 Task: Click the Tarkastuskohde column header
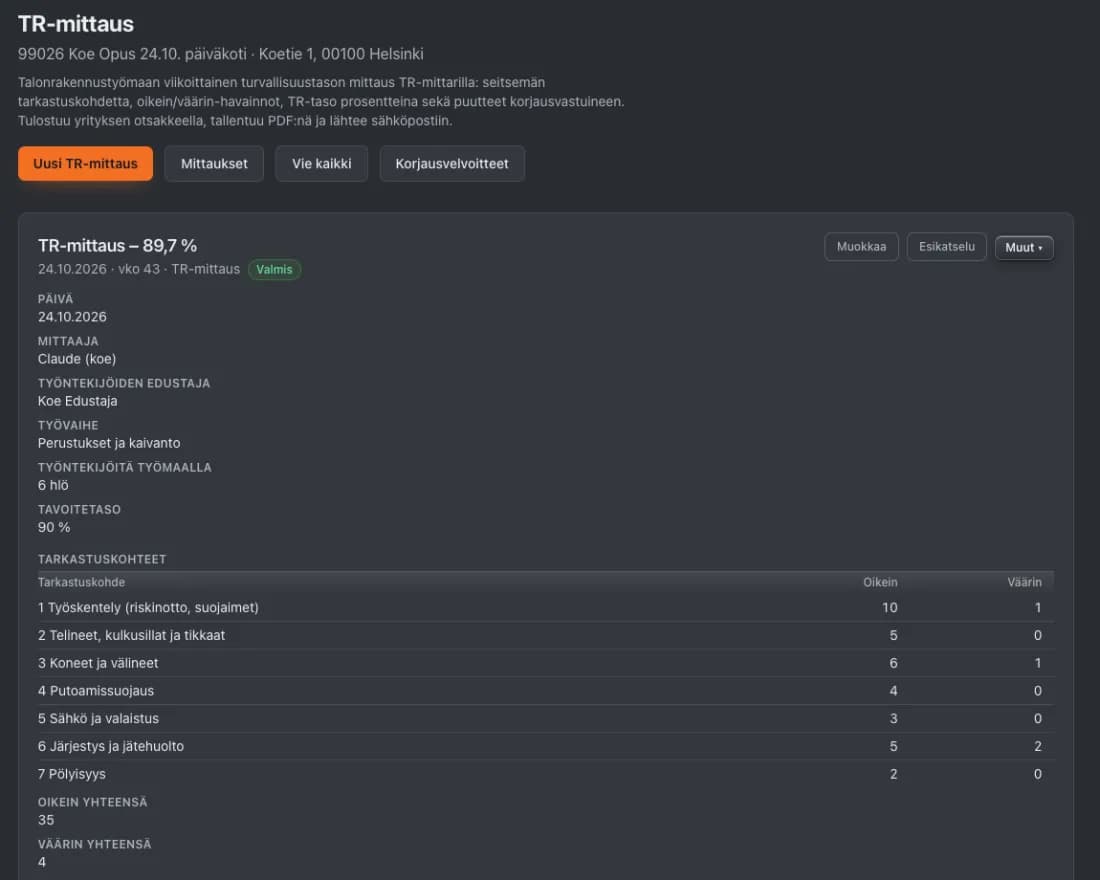pos(81,582)
